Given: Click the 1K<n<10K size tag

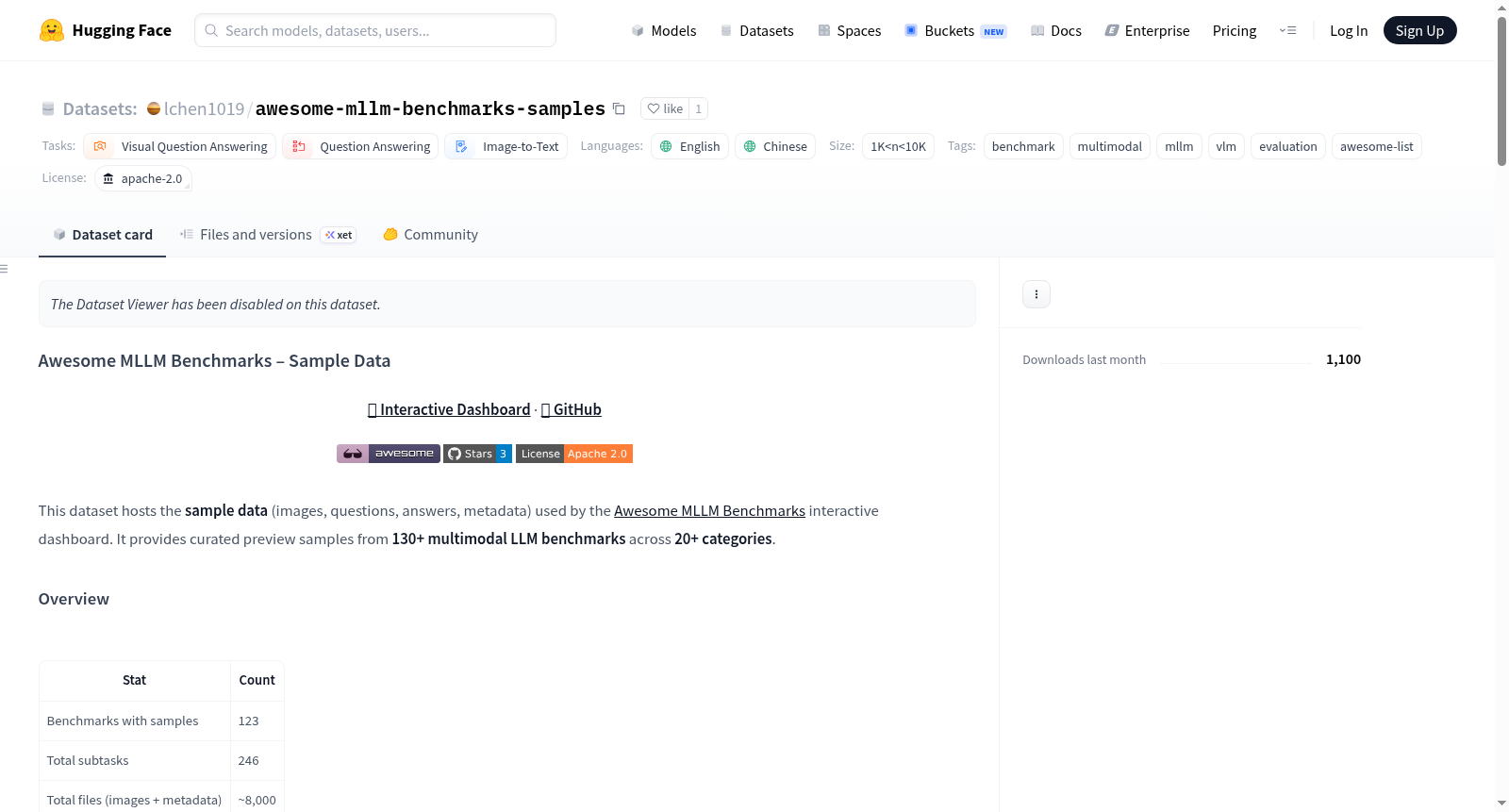Looking at the screenshot, I should pos(898,146).
